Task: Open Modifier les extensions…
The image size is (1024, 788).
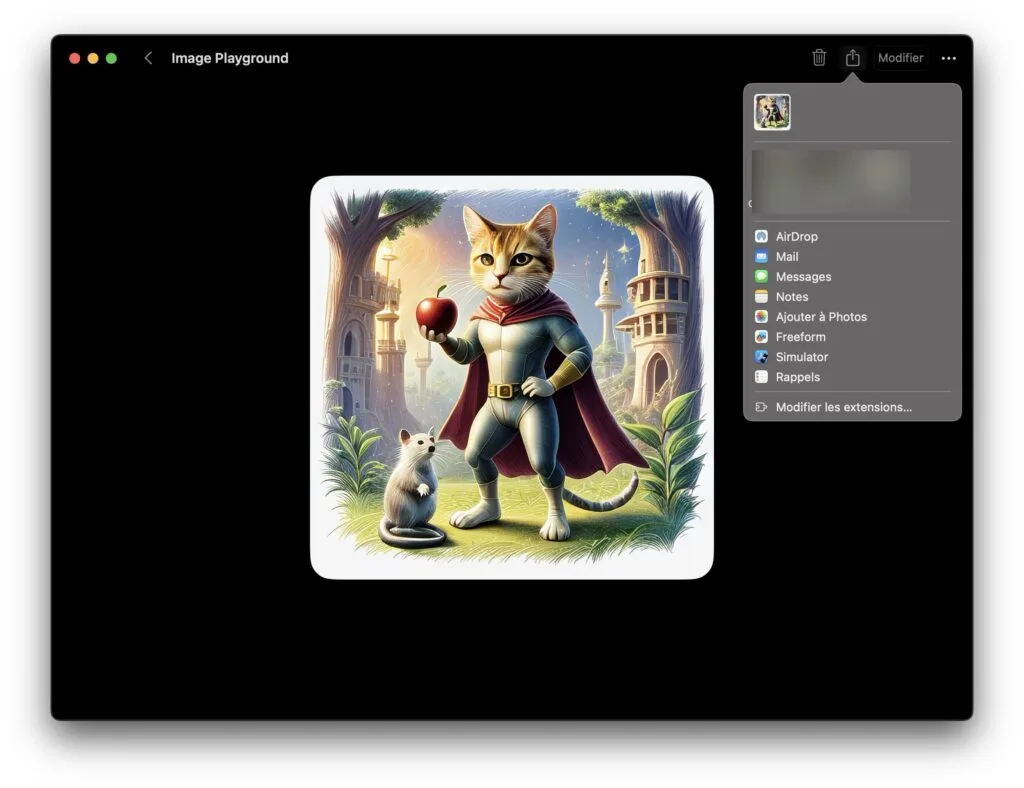Action: 842,407
